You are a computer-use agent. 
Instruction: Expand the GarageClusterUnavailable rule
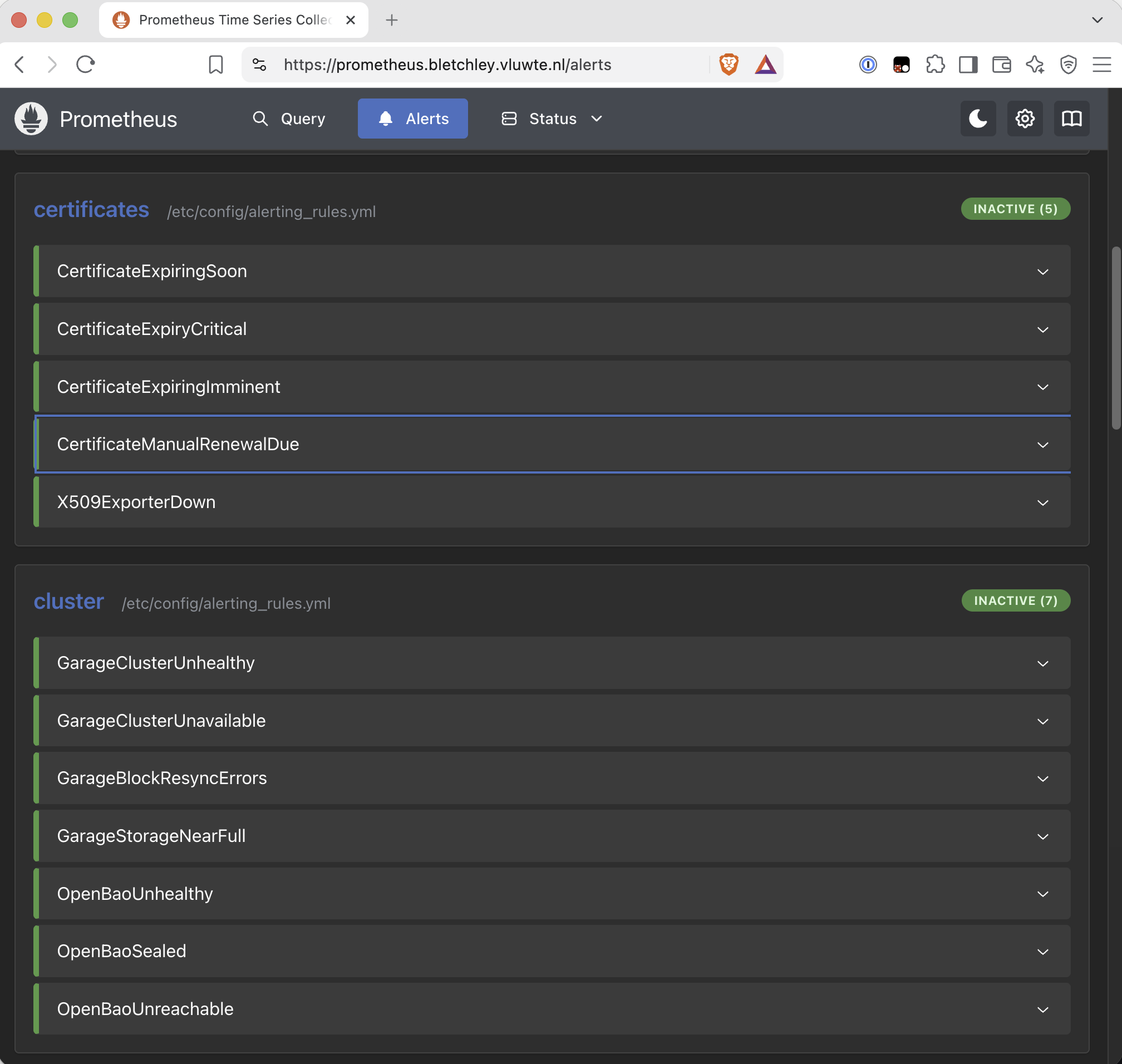[552, 721]
